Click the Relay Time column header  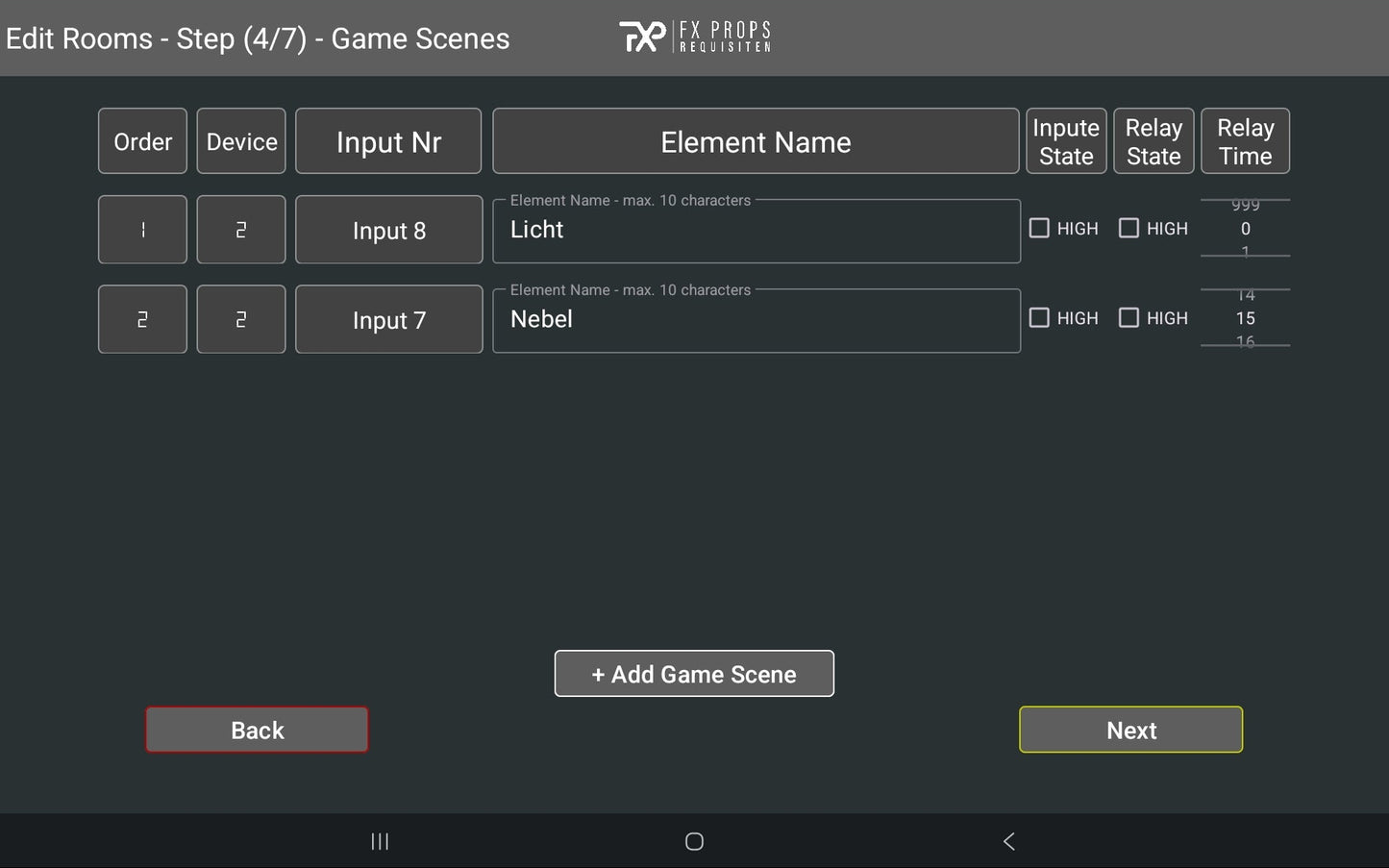[1245, 140]
